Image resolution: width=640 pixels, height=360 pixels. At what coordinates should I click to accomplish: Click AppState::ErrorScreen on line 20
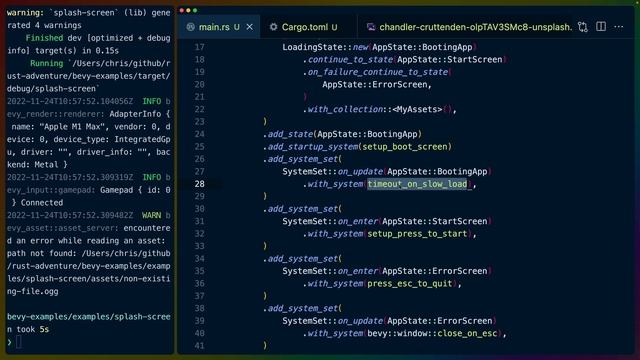[x=375, y=84]
